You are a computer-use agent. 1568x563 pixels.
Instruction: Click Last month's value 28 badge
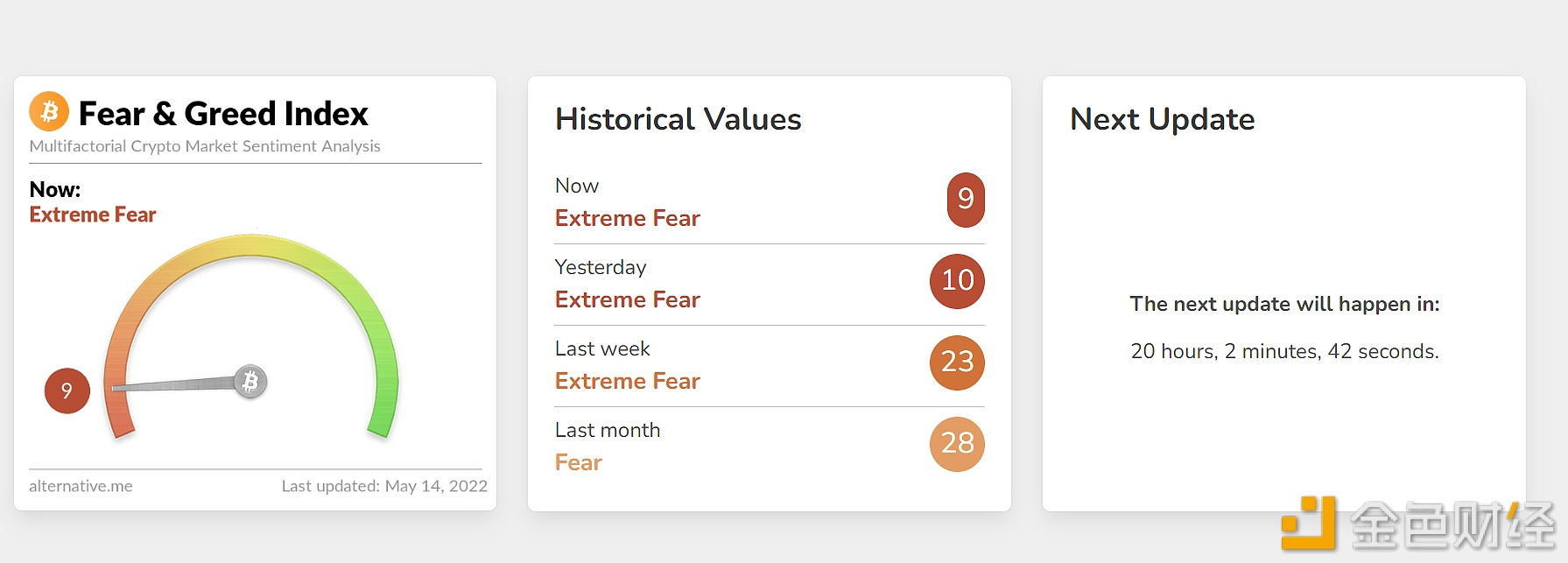coord(957,444)
